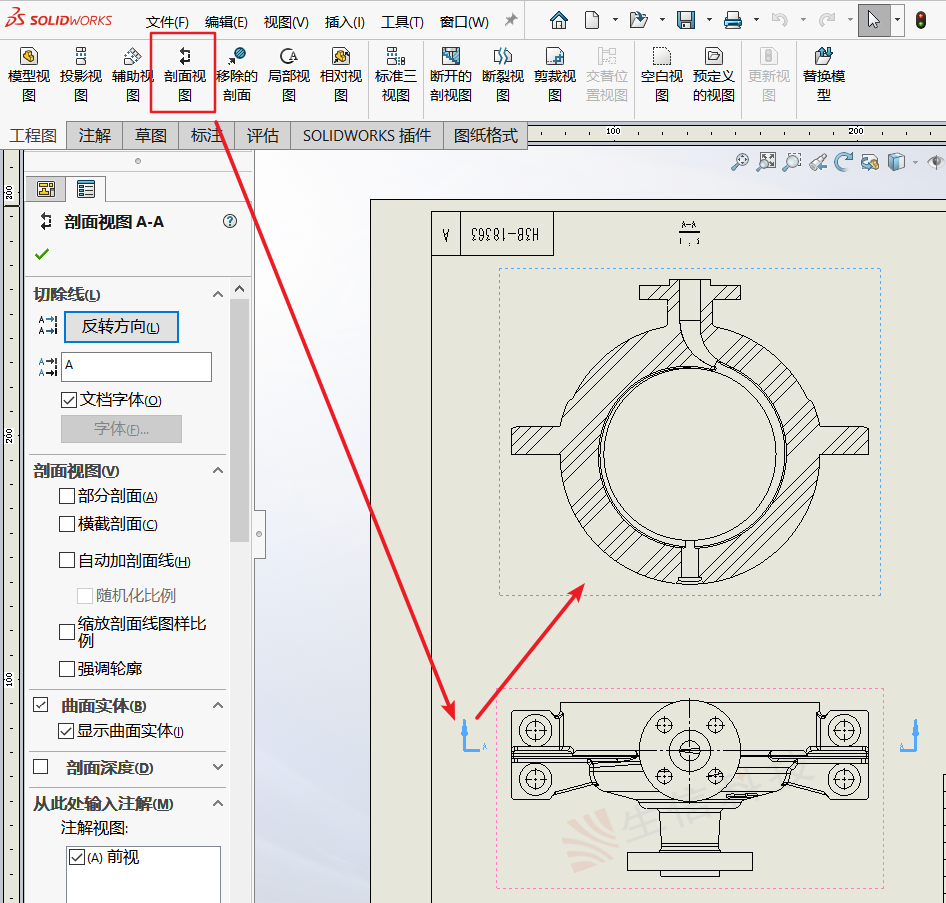Click the PropertyManager help question mark
This screenshot has width=946, height=903.
[229, 221]
